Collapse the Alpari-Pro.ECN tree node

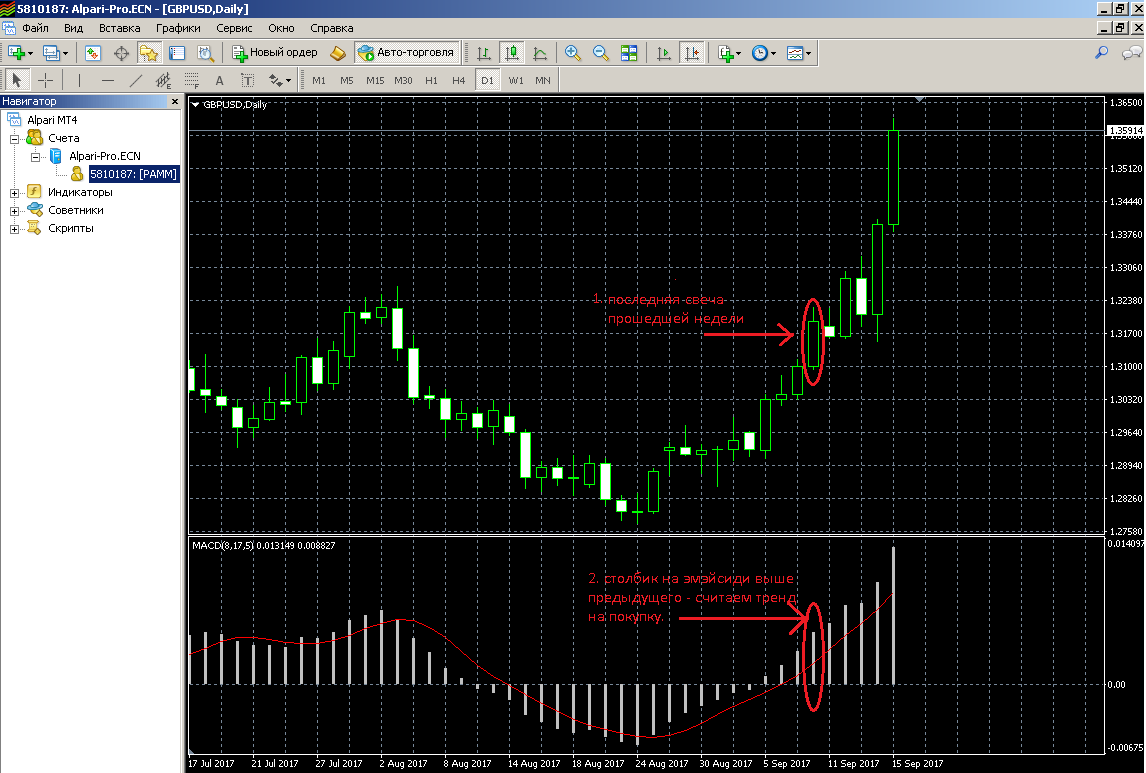tap(34, 157)
